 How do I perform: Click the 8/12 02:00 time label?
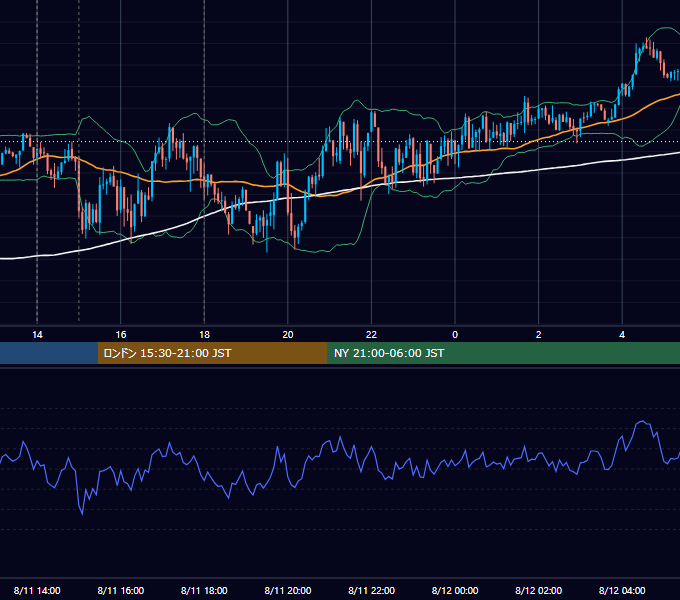point(538,590)
